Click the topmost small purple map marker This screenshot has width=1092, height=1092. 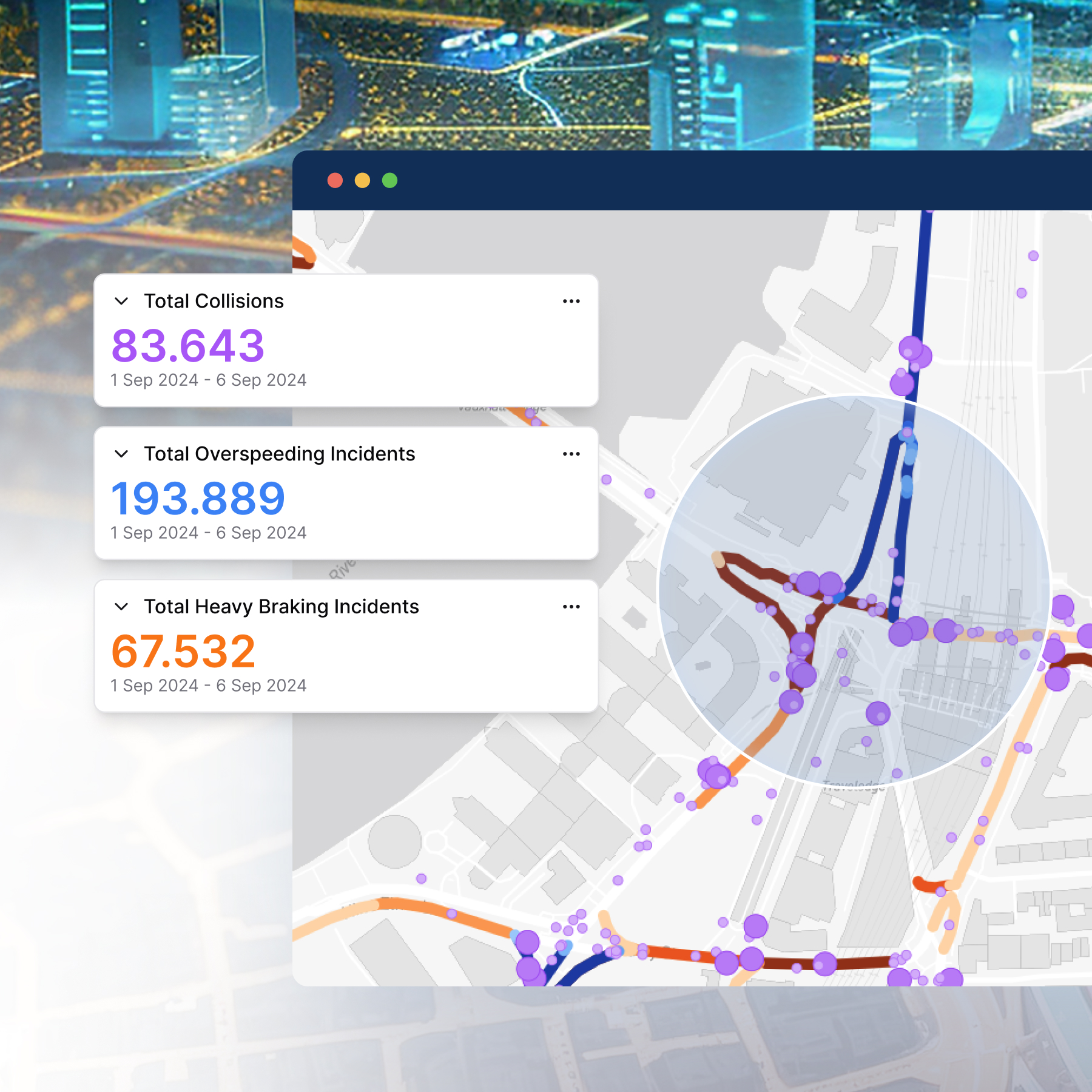pyautogui.click(x=1033, y=255)
